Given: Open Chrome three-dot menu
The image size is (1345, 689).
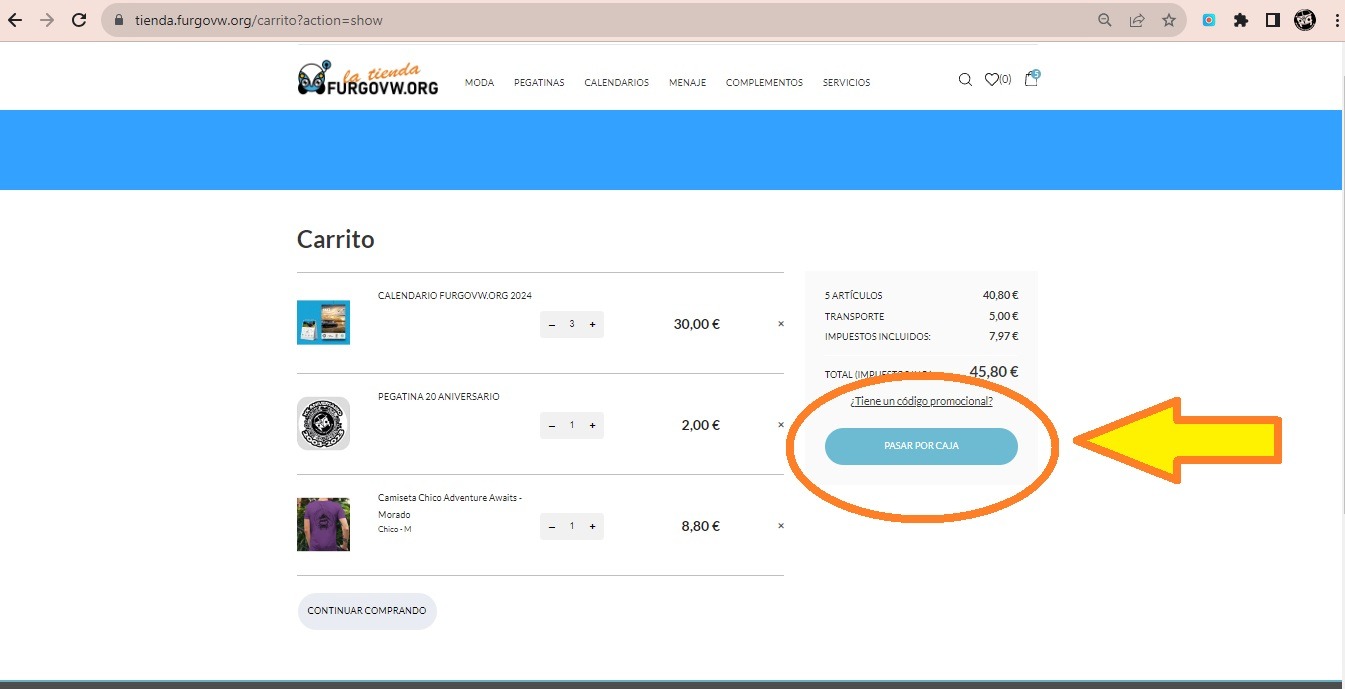Looking at the screenshot, I should (x=1337, y=20).
